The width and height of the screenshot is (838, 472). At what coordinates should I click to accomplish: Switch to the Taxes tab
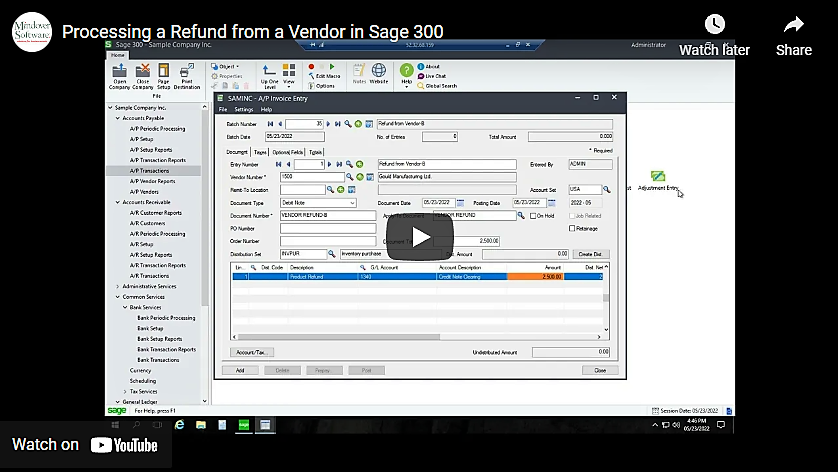260,152
